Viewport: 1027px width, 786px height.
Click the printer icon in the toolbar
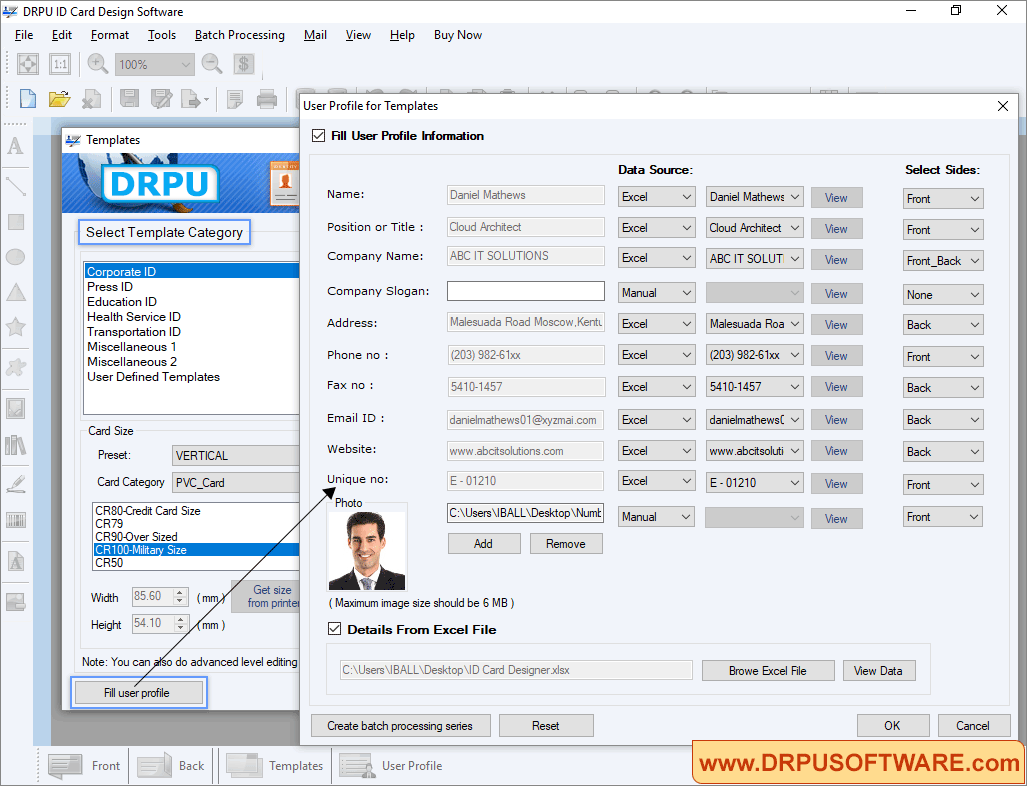[x=267, y=99]
